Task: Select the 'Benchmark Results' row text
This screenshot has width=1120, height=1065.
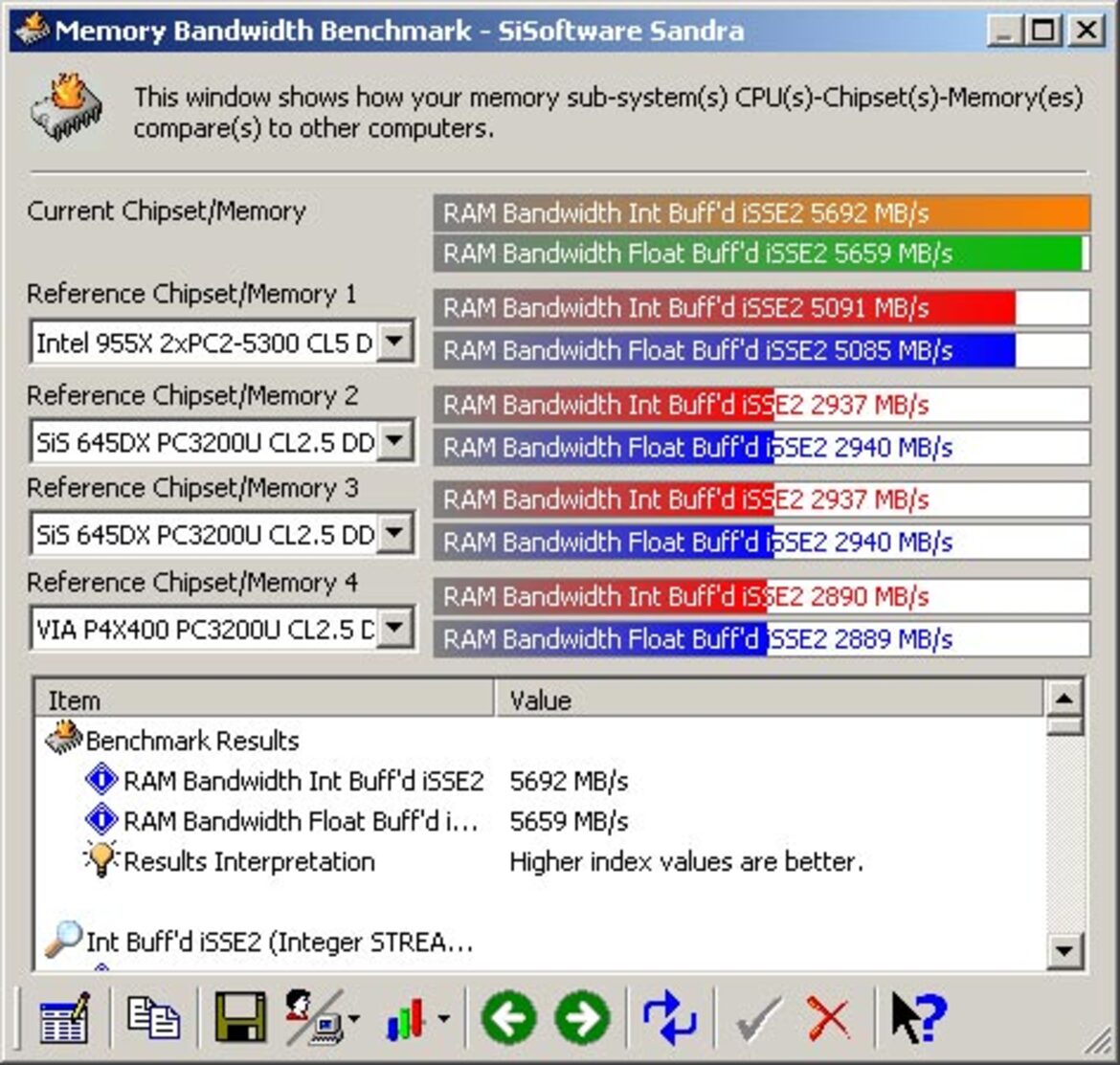Action: pyautogui.click(x=192, y=741)
